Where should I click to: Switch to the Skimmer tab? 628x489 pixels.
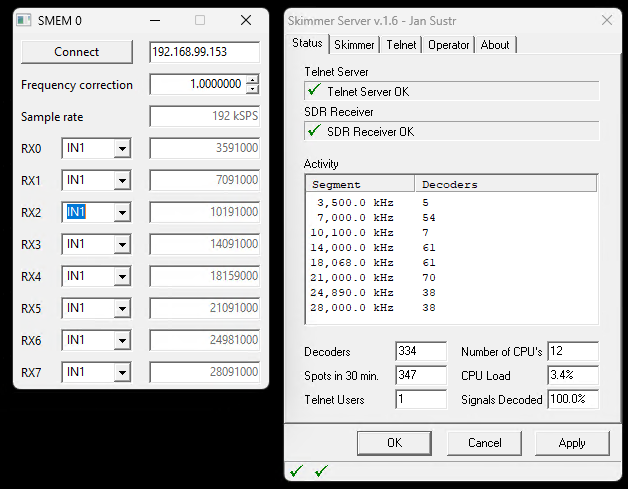354,45
